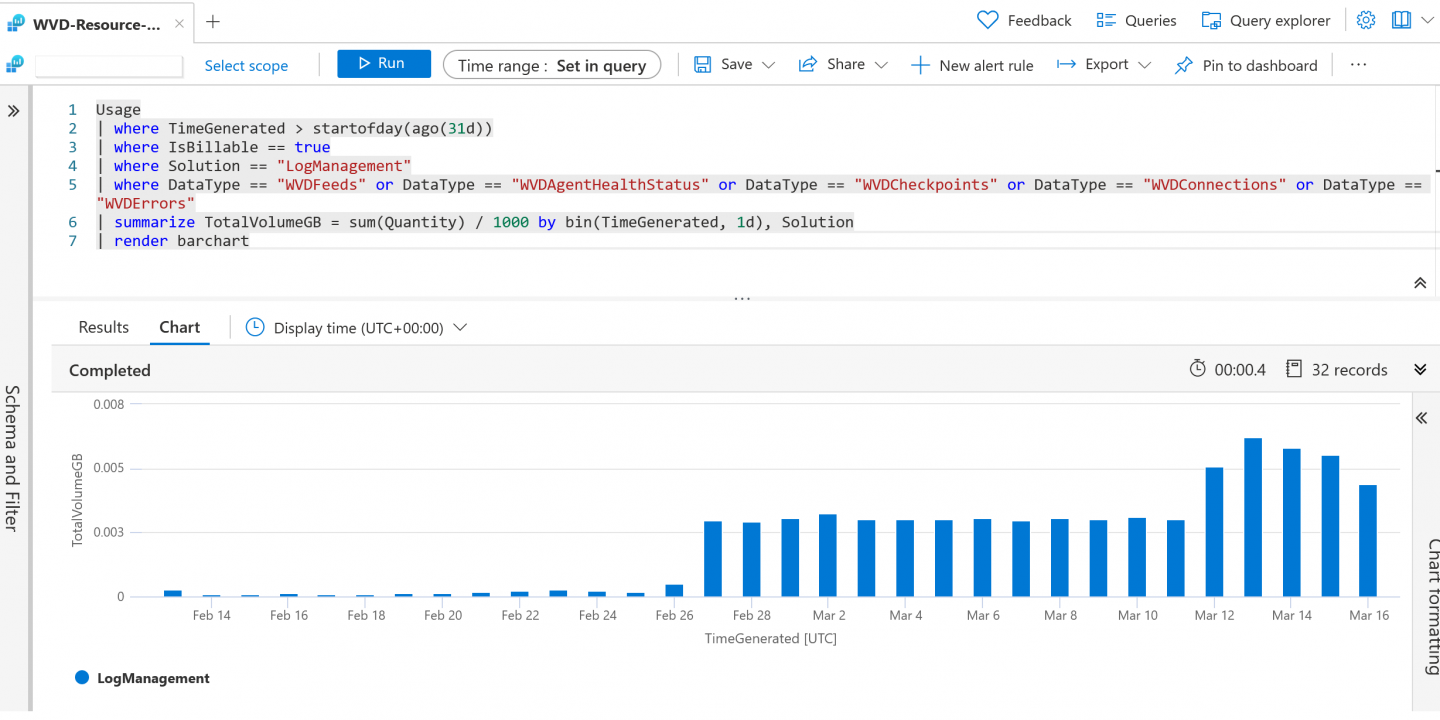
Task: Toggle LogManagement legend series
Action: (143, 678)
